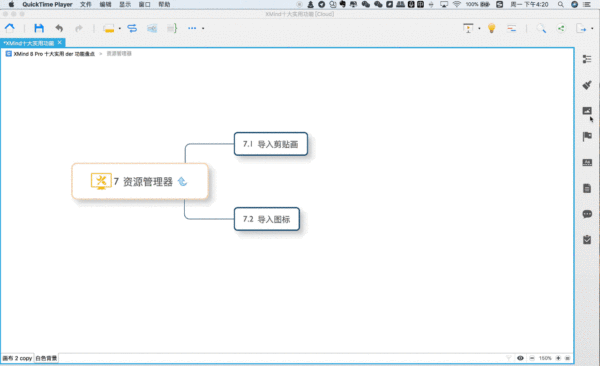Click the boundary tool icon
600x366 pixels.
click(x=152, y=28)
